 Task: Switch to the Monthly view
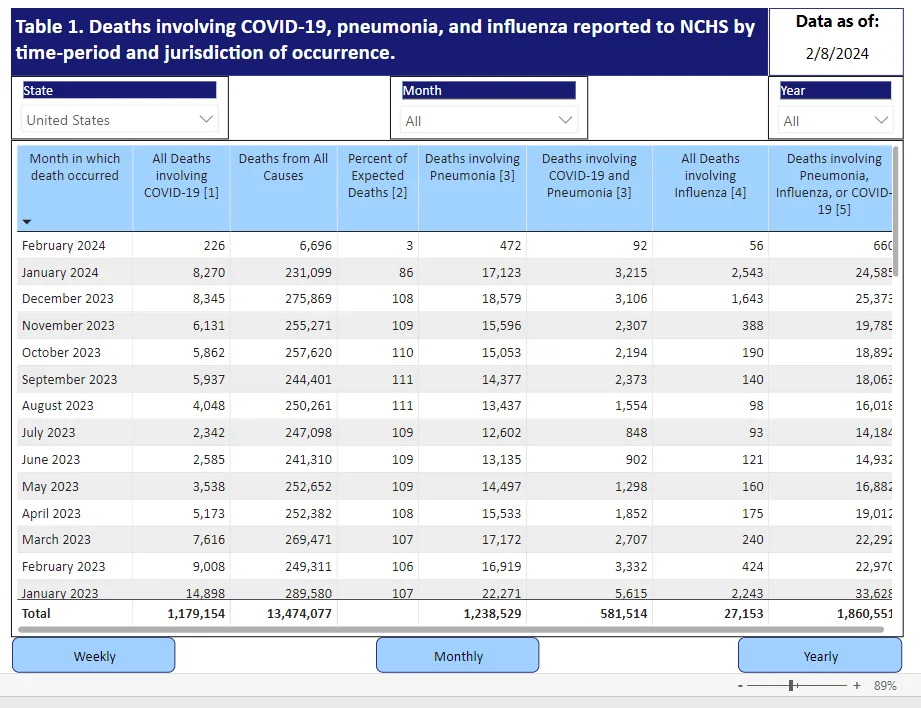(458, 655)
